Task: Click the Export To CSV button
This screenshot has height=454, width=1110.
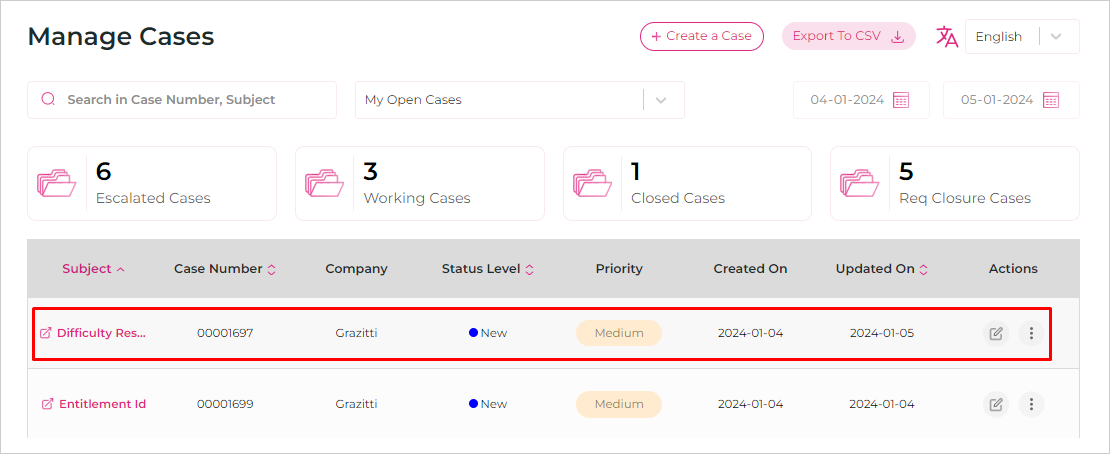Action: coord(849,36)
